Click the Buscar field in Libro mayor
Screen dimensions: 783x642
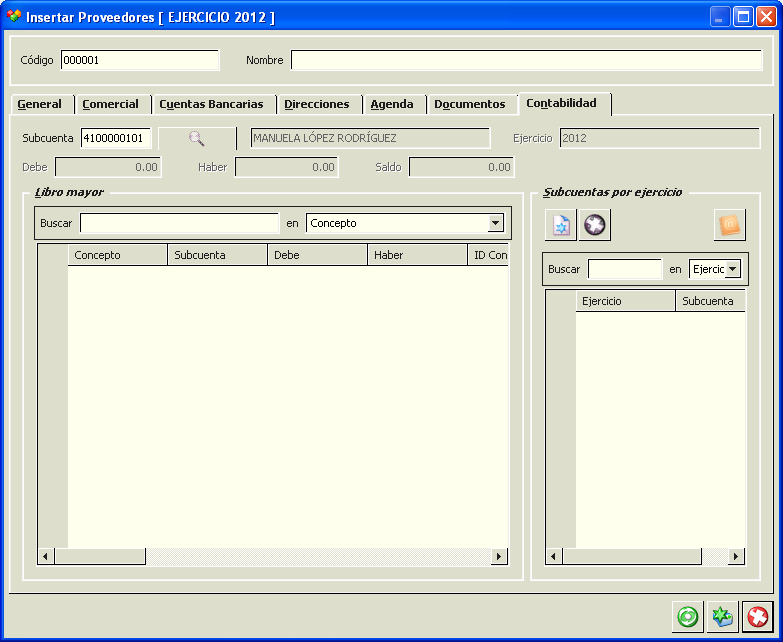point(179,223)
